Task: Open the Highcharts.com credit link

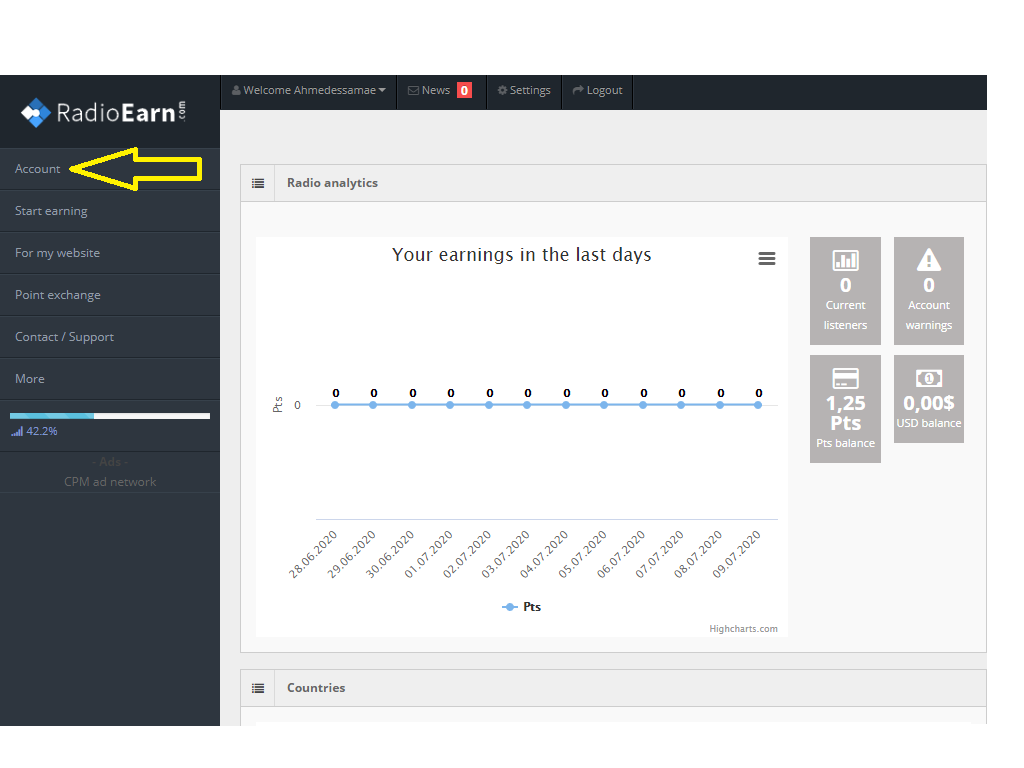Action: (743, 629)
